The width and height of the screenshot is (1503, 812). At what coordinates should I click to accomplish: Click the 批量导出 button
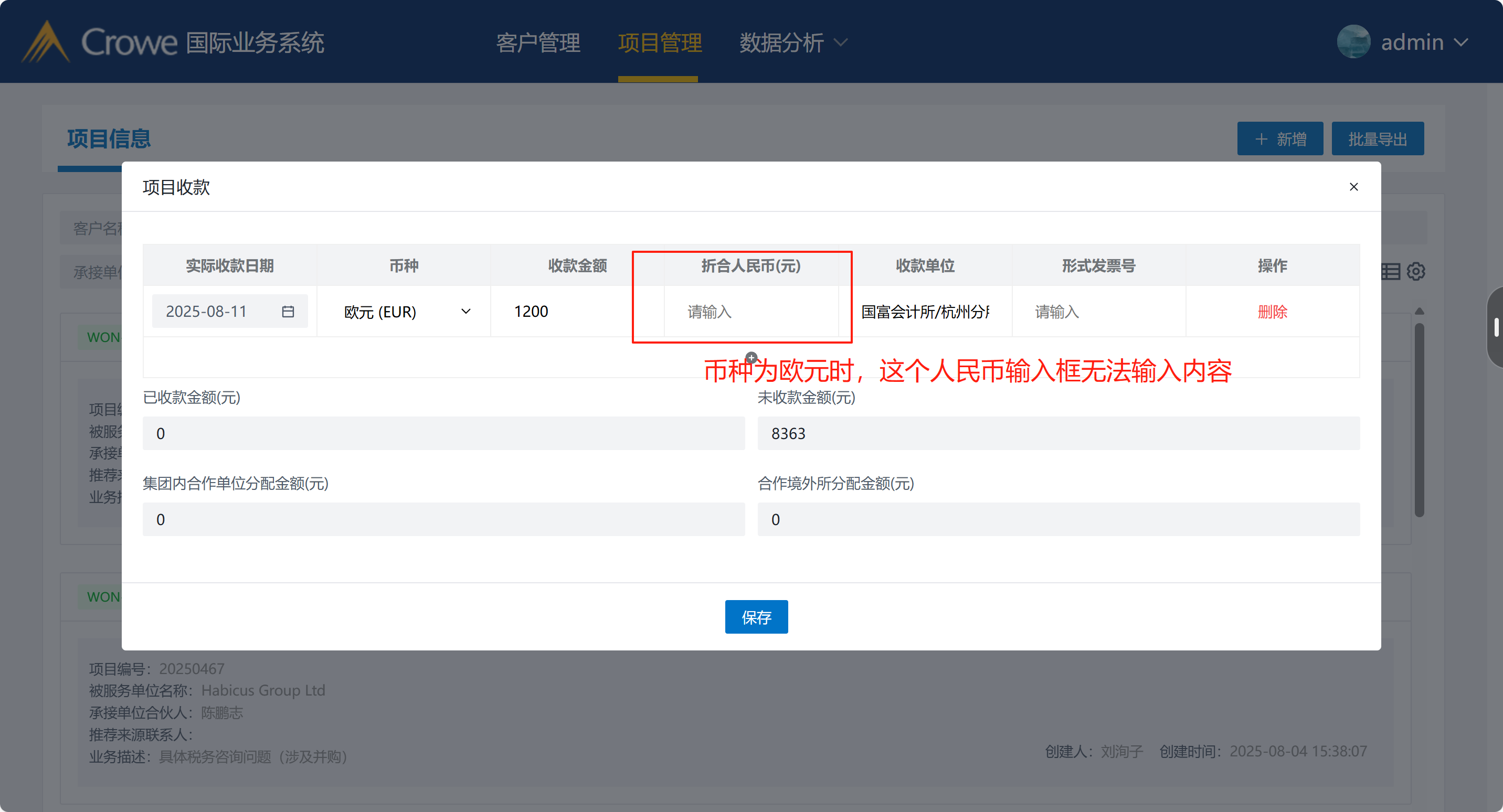tap(1377, 139)
